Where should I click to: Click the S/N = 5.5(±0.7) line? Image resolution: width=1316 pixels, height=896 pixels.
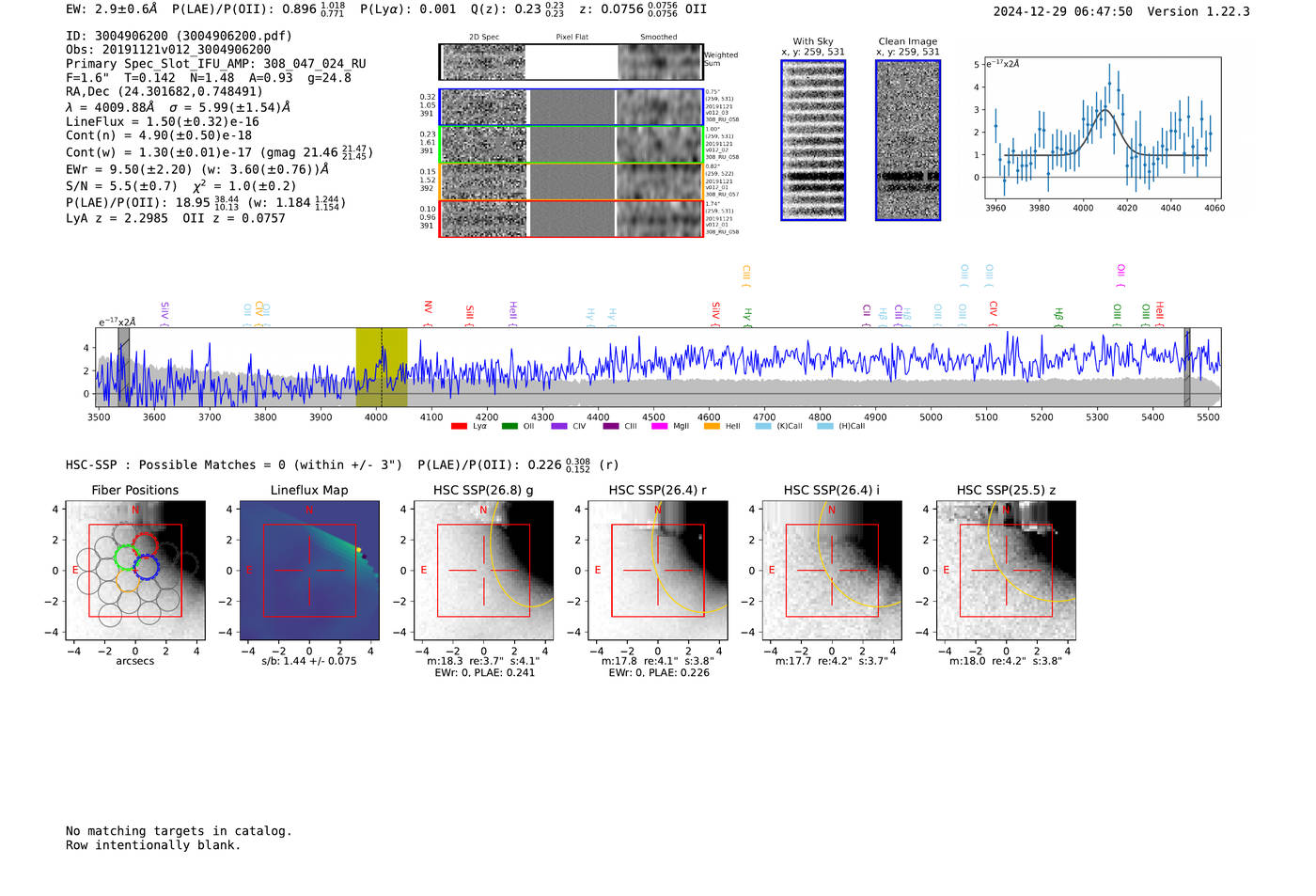tap(121, 186)
